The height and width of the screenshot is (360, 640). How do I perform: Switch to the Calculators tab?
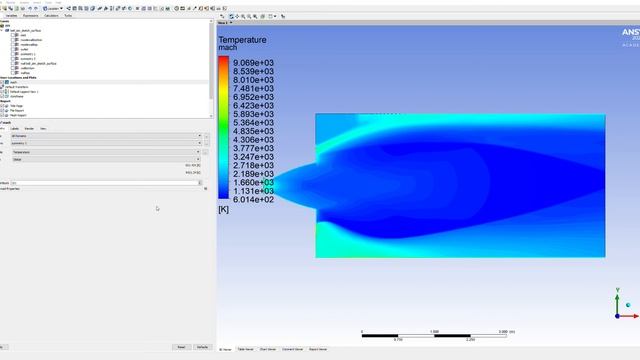pyautogui.click(x=51, y=16)
